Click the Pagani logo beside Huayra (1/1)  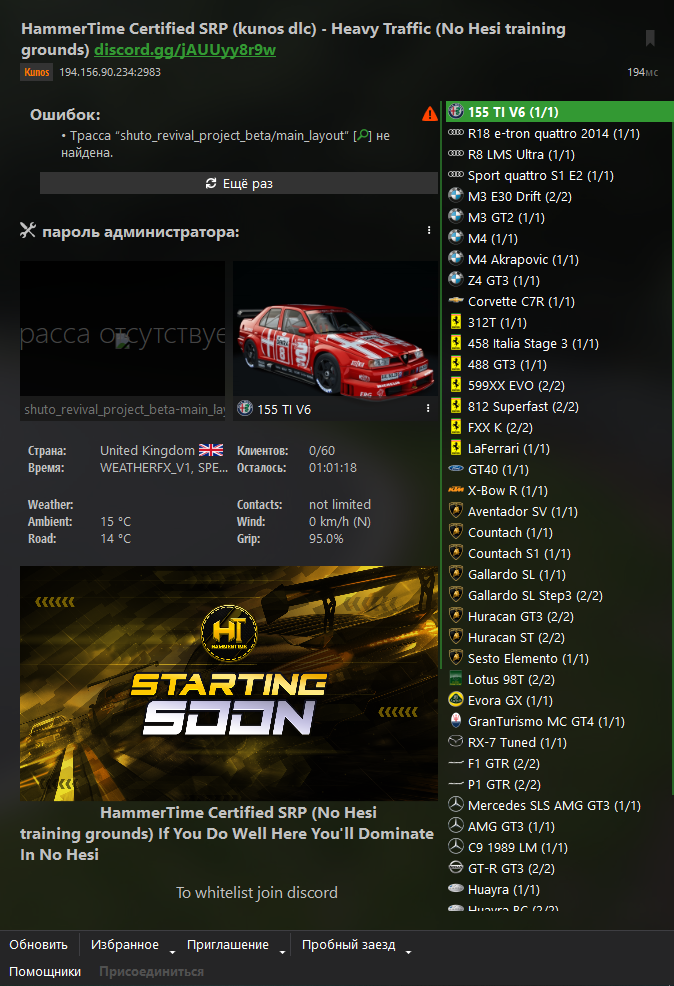point(456,889)
